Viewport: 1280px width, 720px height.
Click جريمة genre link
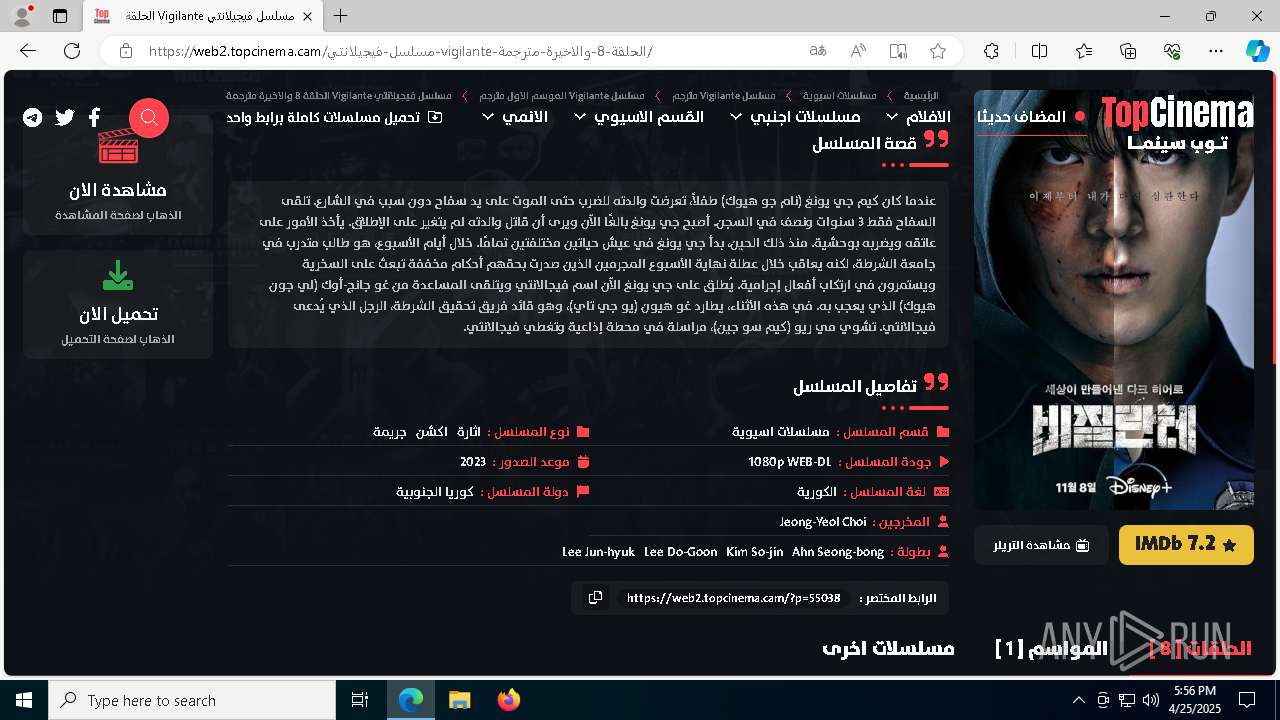[x=390, y=432]
